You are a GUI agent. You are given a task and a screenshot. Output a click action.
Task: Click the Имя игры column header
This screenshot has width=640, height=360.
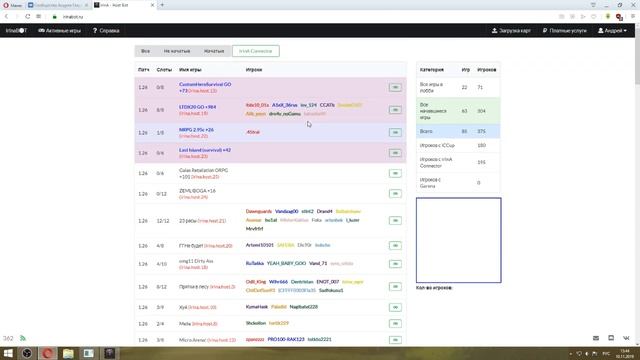pyautogui.click(x=190, y=70)
